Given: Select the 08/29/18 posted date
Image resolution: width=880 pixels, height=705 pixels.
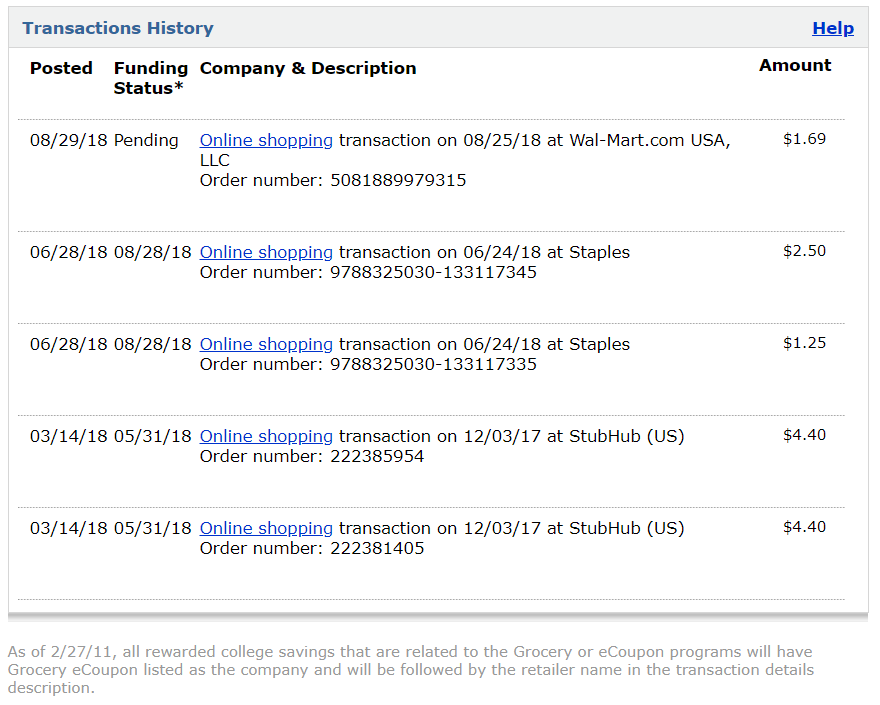Looking at the screenshot, I should pyautogui.click(x=68, y=140).
